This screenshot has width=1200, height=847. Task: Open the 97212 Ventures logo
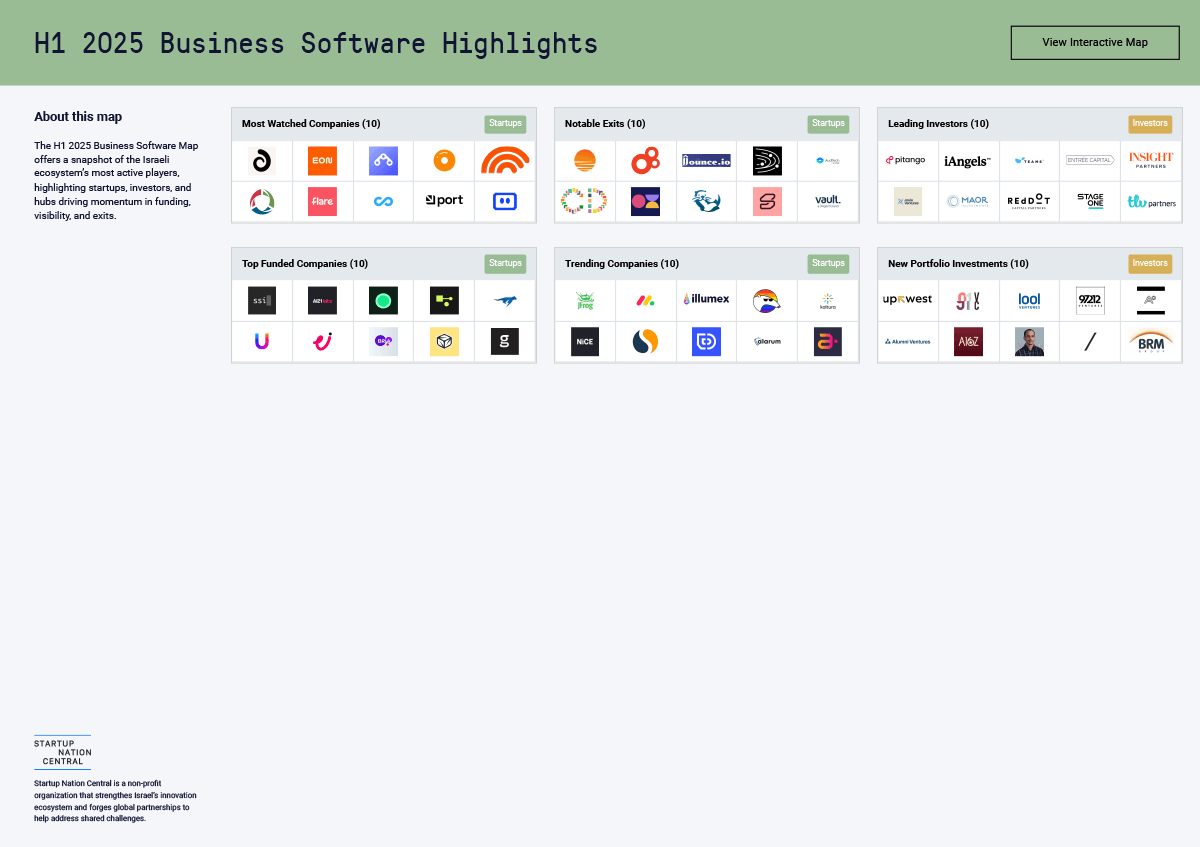point(1090,300)
